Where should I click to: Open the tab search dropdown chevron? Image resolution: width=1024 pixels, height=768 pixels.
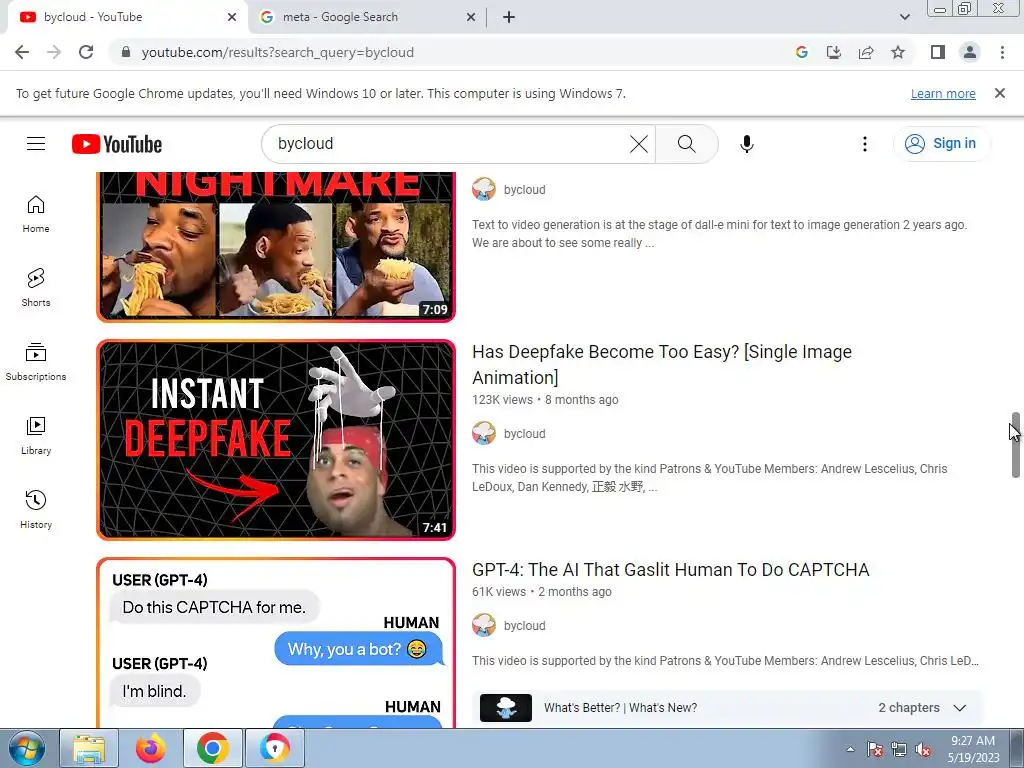[x=904, y=17]
